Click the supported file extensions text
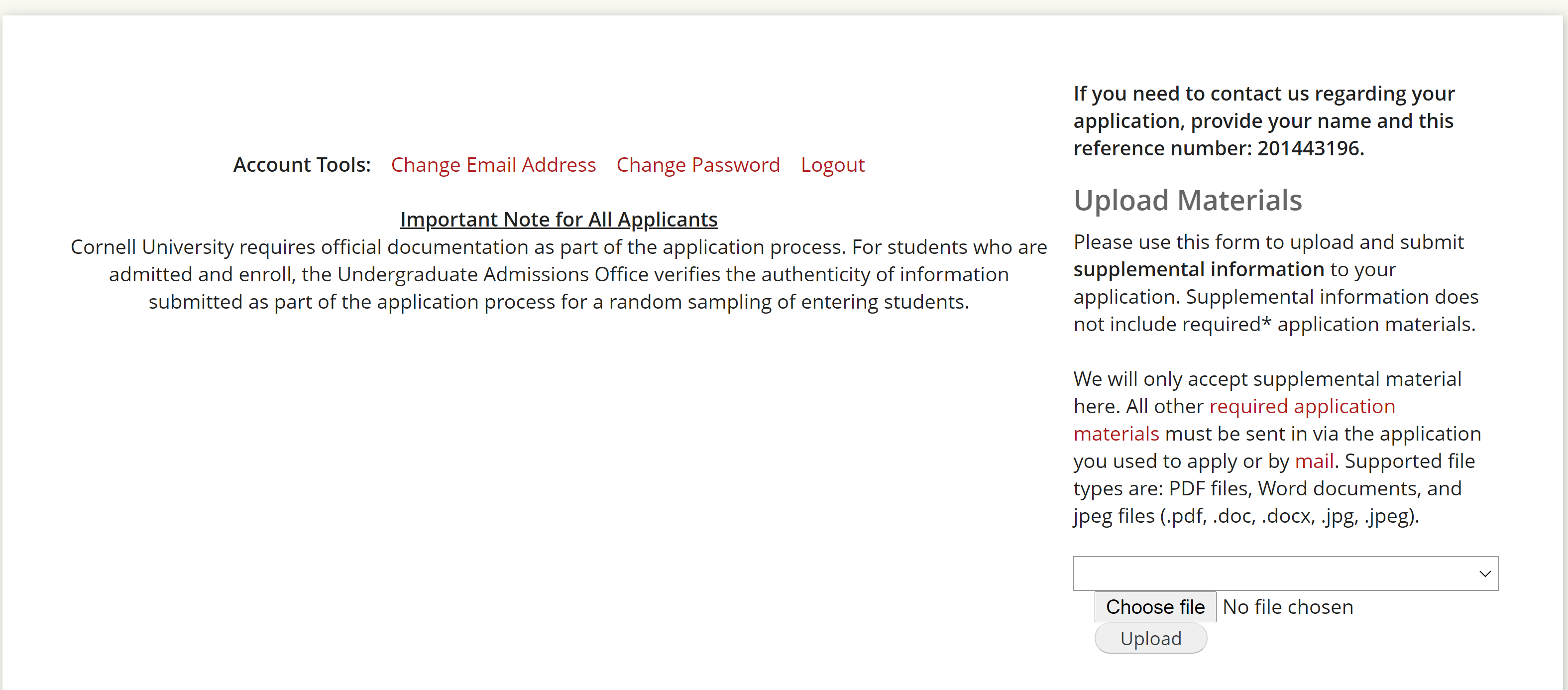The width and height of the screenshot is (1568, 690). (x=1245, y=516)
